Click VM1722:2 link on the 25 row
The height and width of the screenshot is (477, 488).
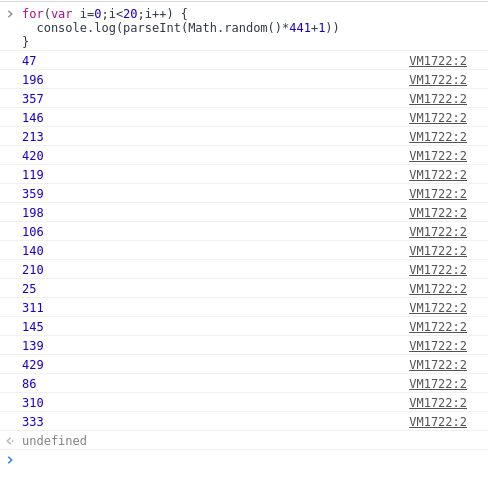tap(438, 289)
